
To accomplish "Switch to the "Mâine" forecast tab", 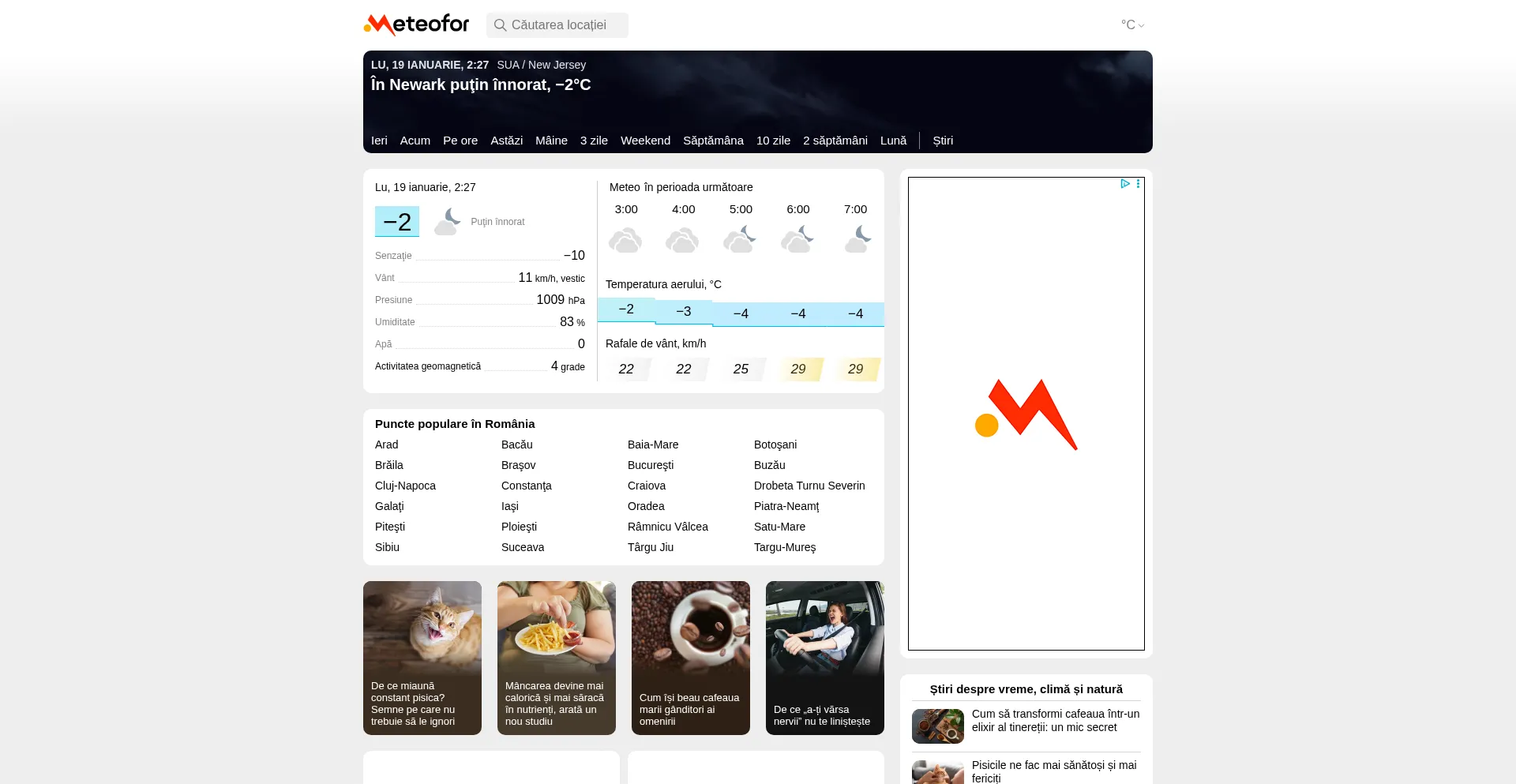I will click(x=551, y=141).
